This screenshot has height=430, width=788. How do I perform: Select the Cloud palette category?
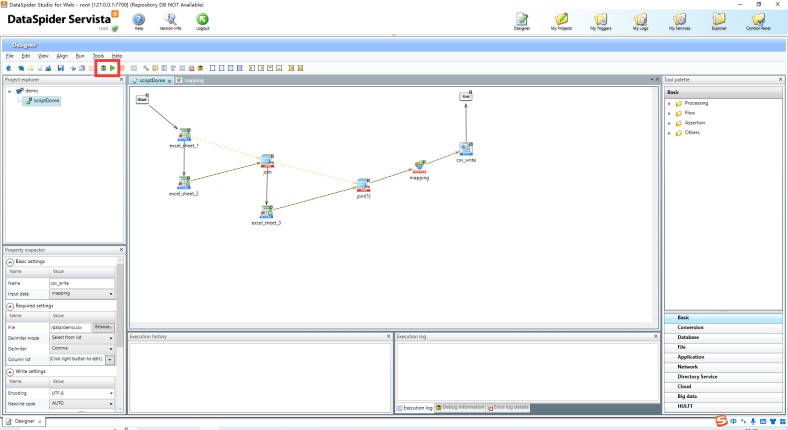[x=723, y=386]
